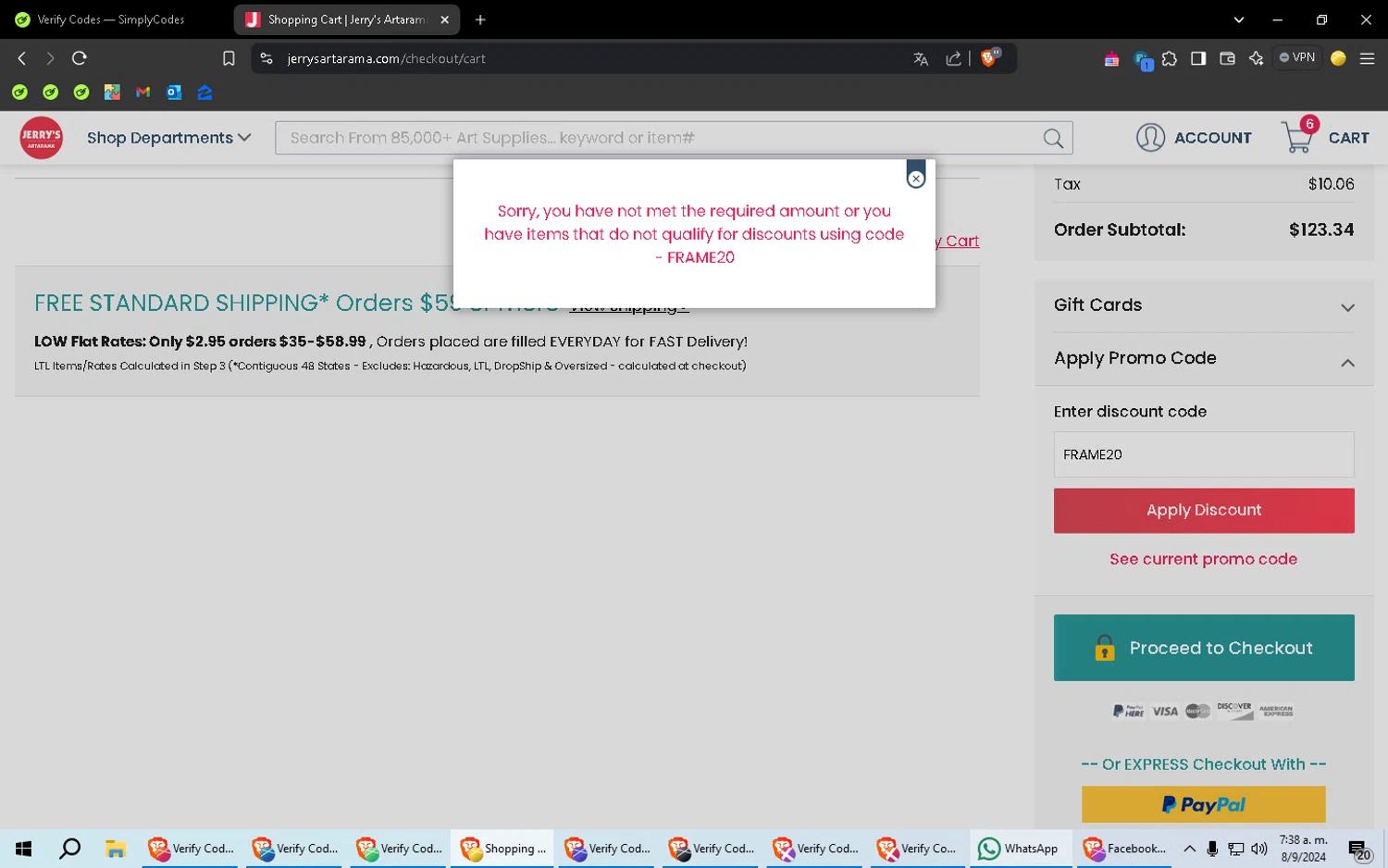This screenshot has height=868, width=1388.
Task: Switch to the Verify Codes — SimplyCodes tab
Action: tap(113, 19)
